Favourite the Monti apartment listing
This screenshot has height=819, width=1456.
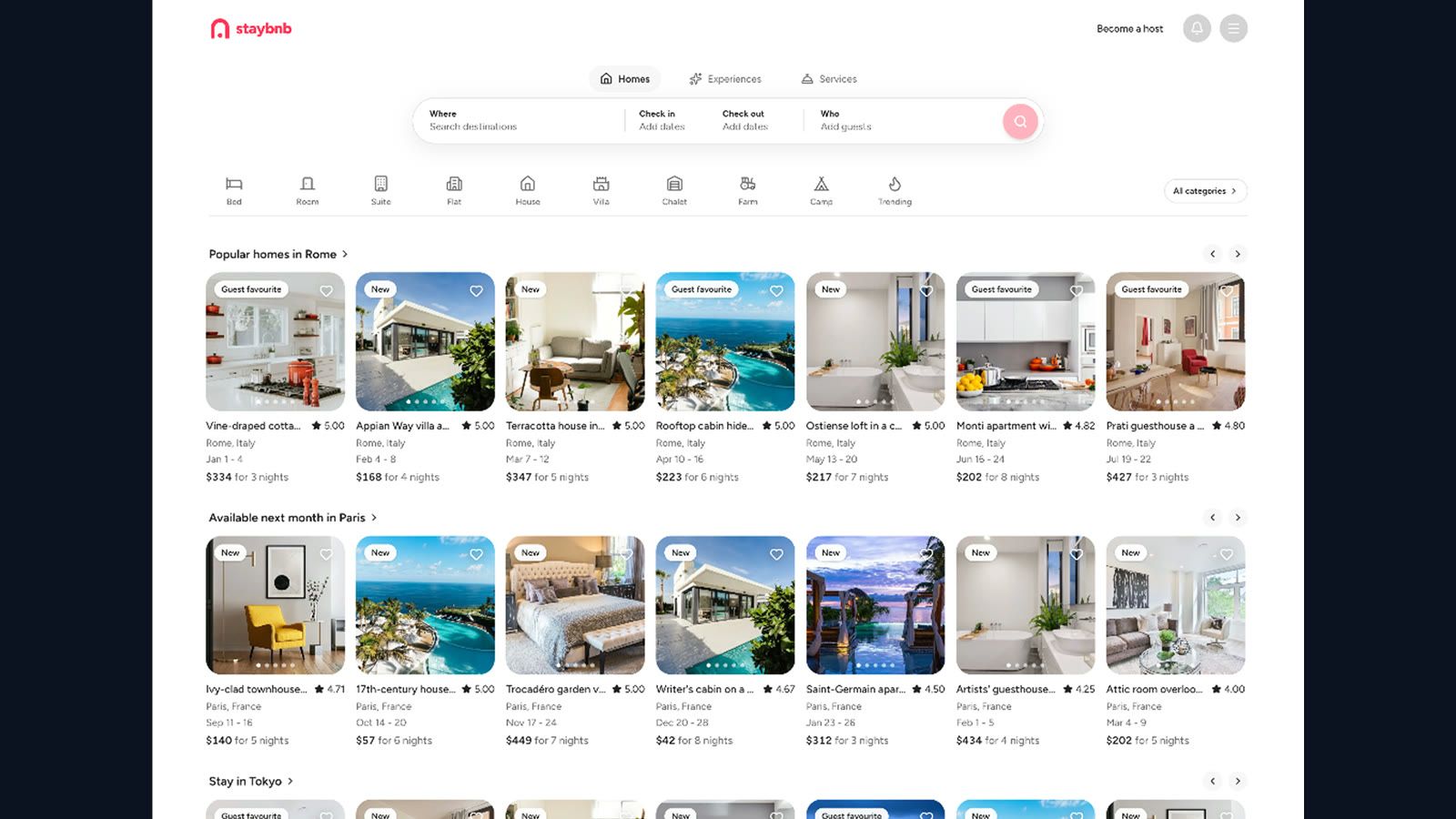[x=1077, y=291]
